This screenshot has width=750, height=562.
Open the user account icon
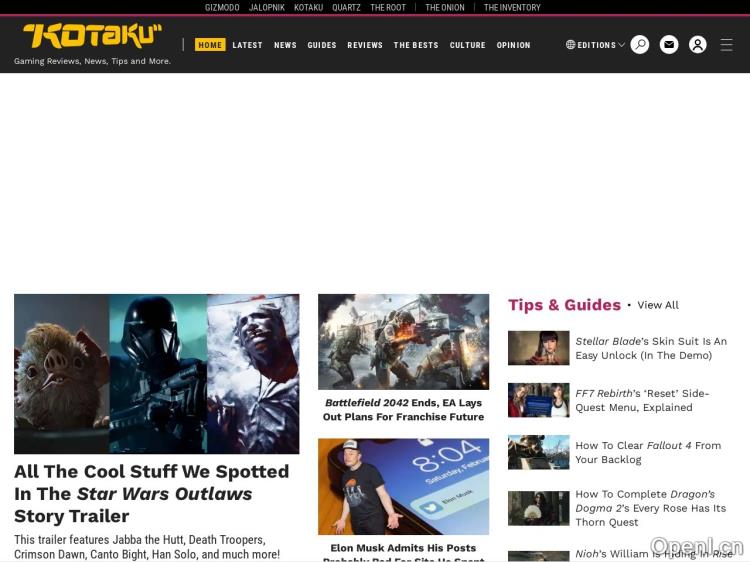click(x=698, y=45)
